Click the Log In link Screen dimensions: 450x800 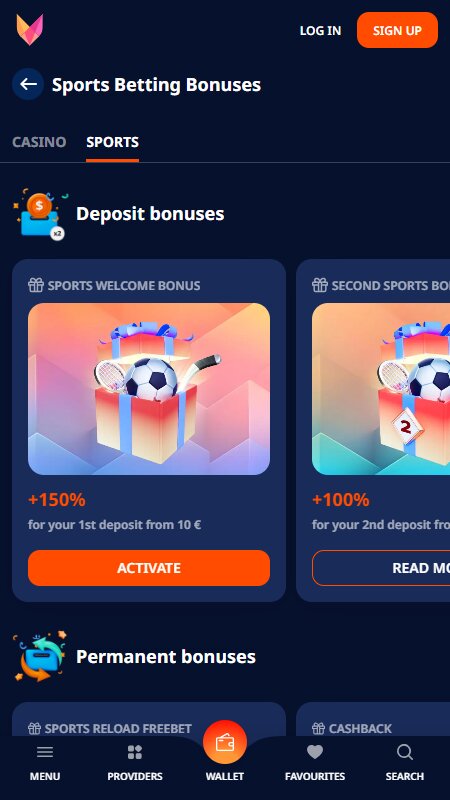320,31
